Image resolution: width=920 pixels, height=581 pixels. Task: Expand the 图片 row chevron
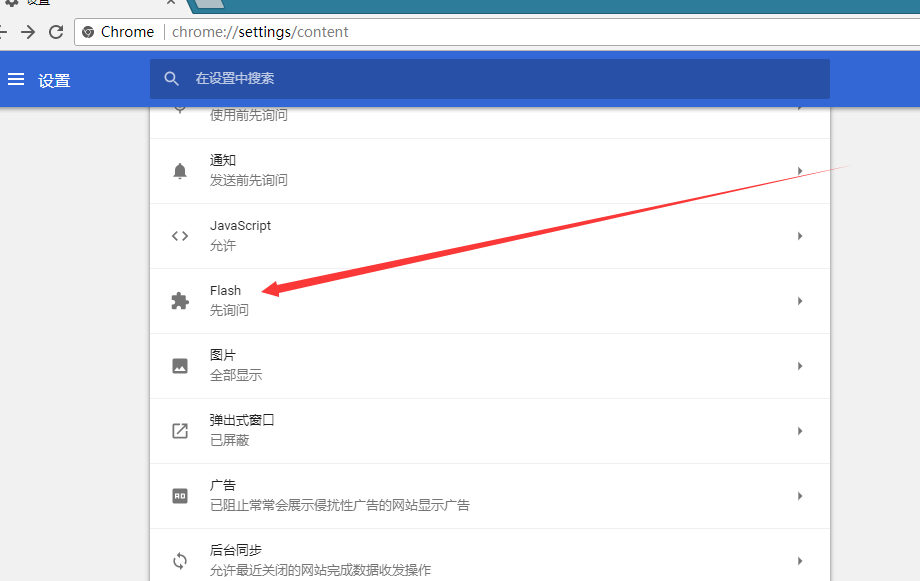[x=800, y=366]
